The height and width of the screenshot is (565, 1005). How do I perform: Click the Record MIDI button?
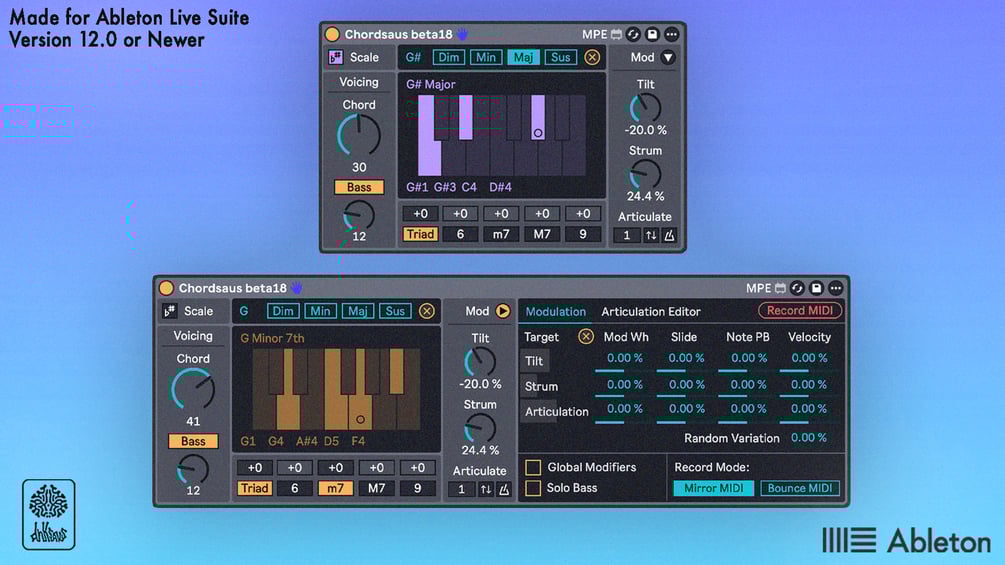(800, 311)
